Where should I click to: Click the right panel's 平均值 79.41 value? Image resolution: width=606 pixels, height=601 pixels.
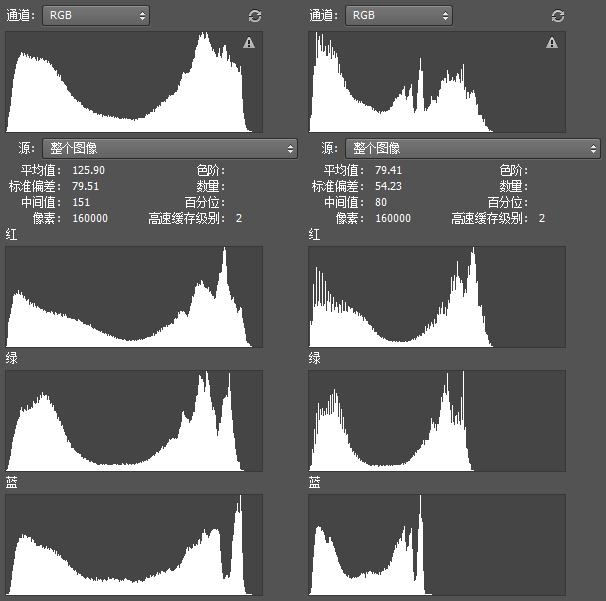389,170
